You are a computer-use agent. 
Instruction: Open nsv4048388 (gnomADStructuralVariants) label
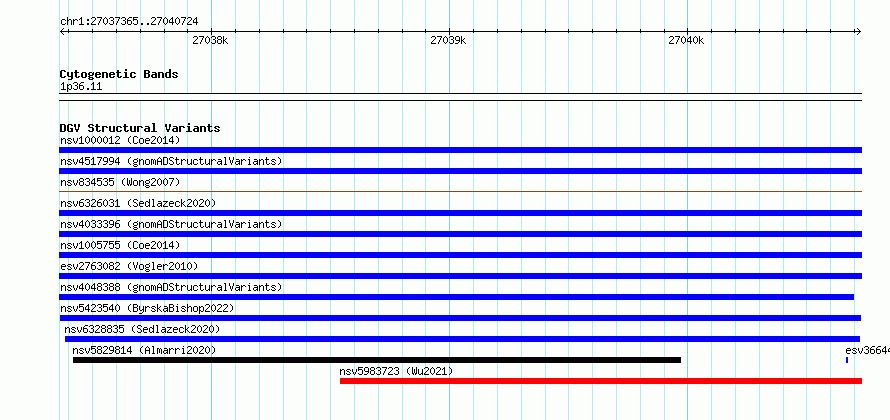click(171, 287)
